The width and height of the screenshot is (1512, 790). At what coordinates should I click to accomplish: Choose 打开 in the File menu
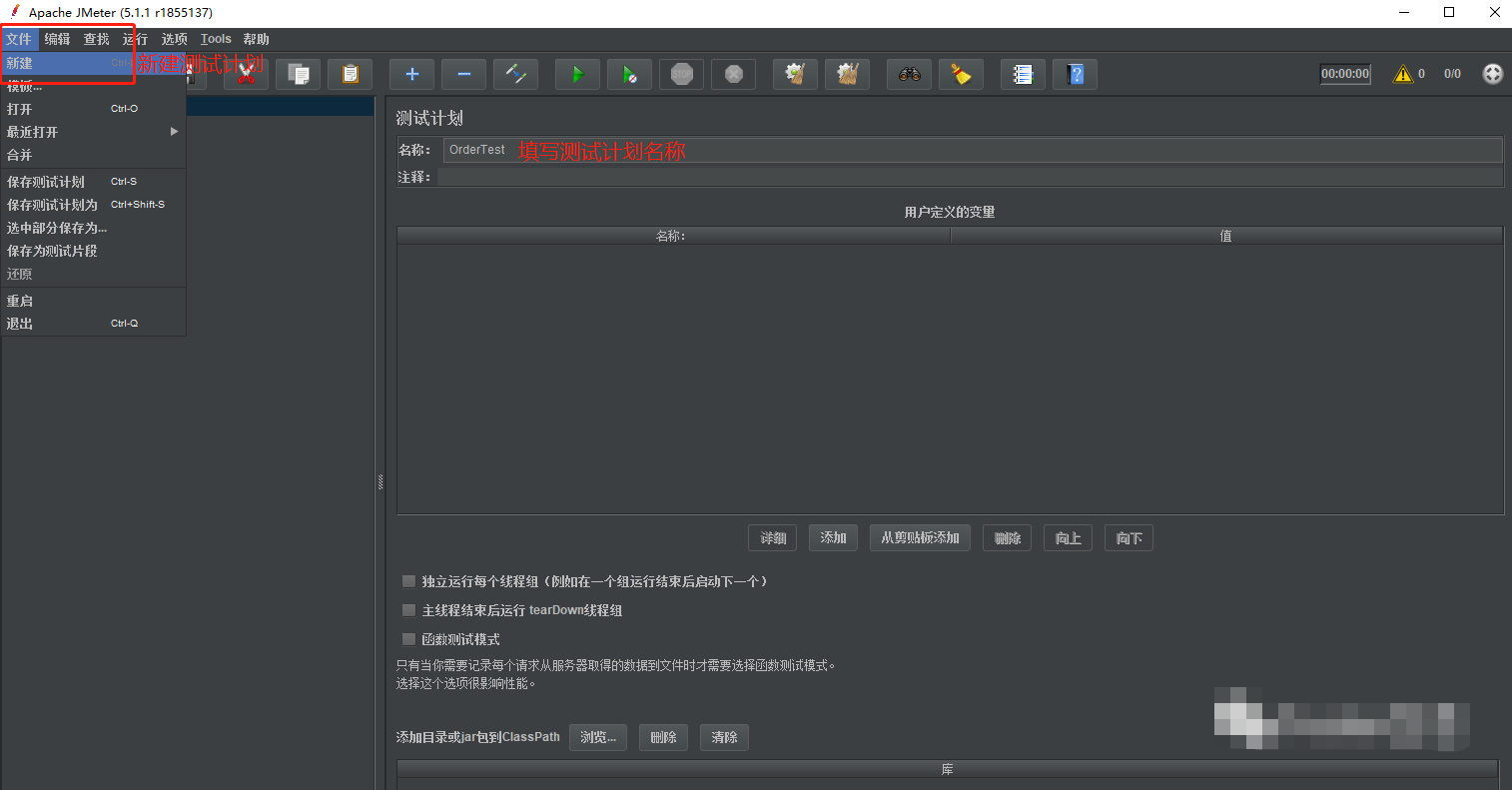coord(93,109)
